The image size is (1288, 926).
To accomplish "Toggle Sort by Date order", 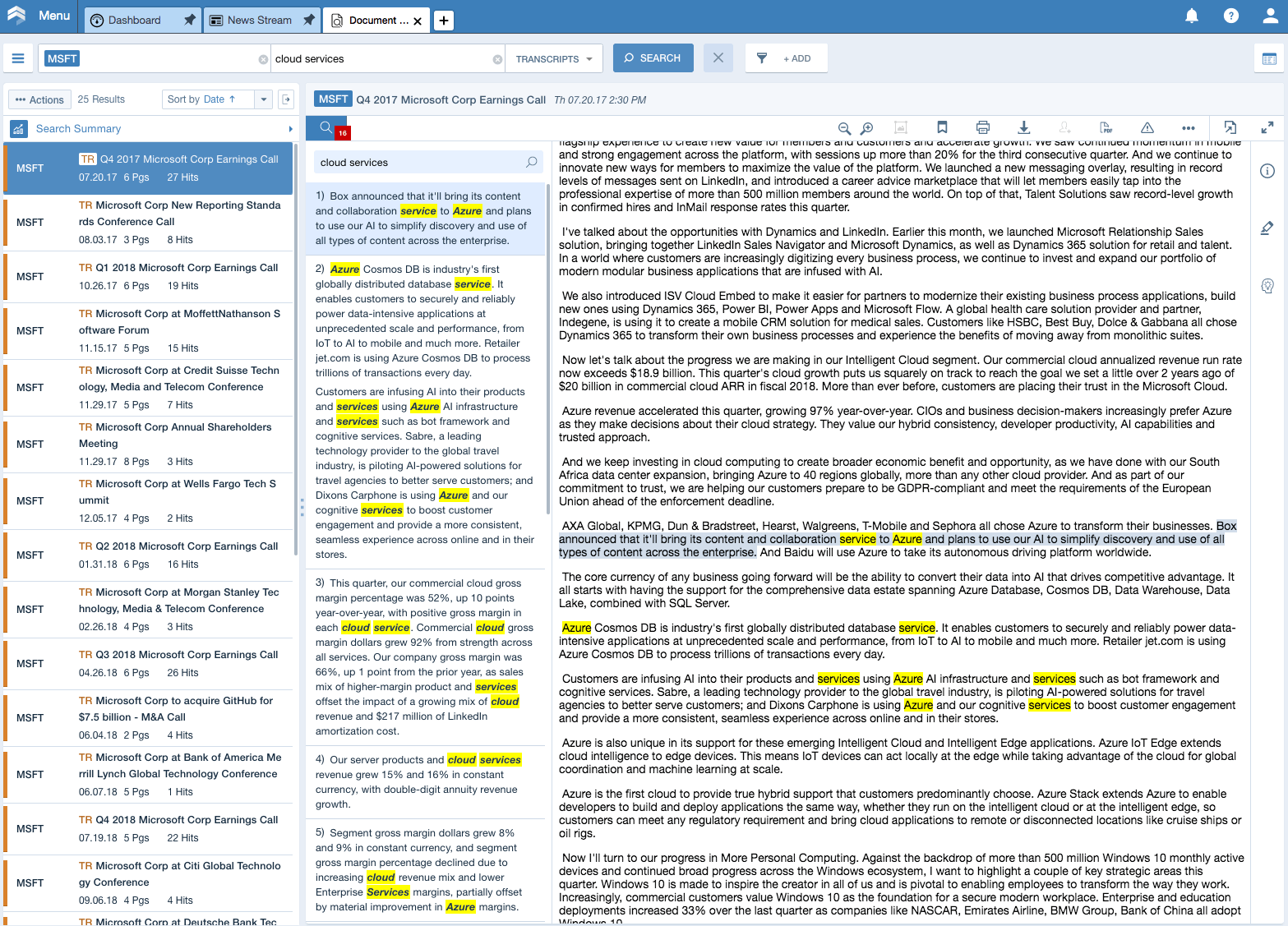I will tap(202, 99).
